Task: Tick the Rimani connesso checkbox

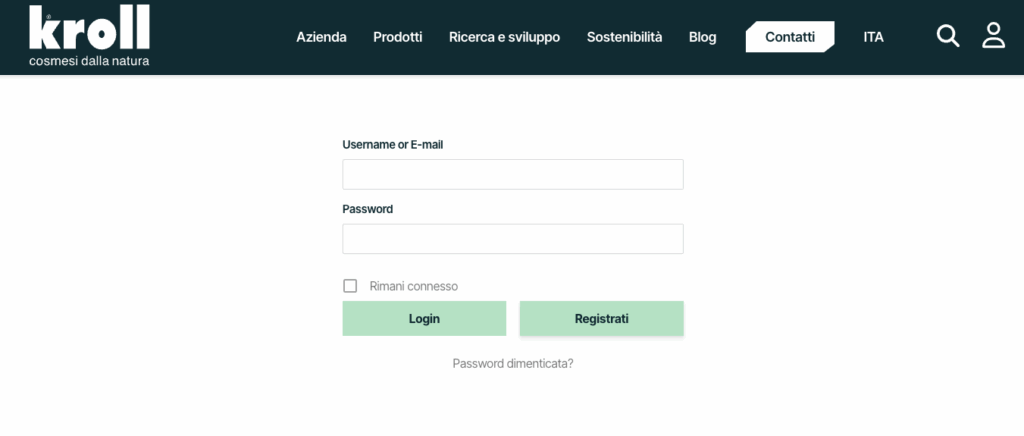Action: 350,286
